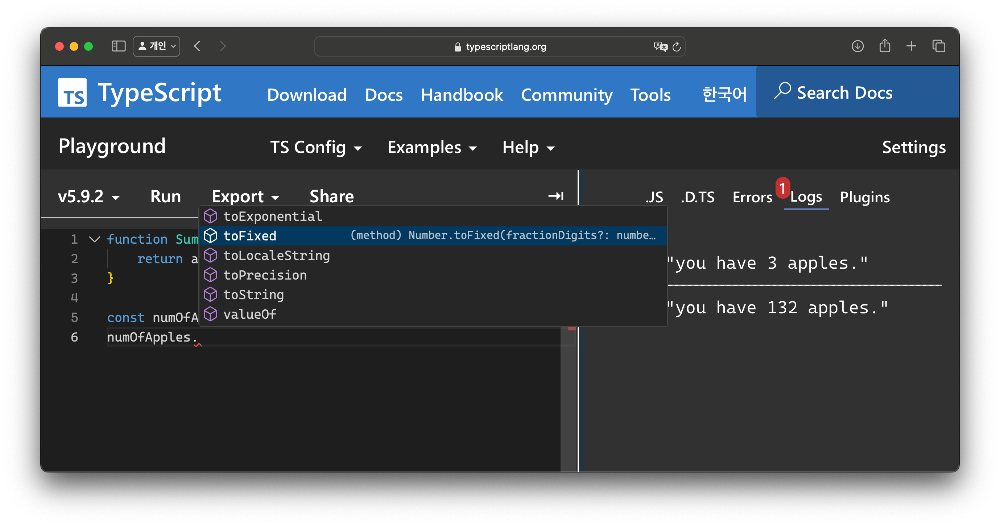Go back with Safari's back arrow
This screenshot has width=1000, height=525.
[197, 46]
